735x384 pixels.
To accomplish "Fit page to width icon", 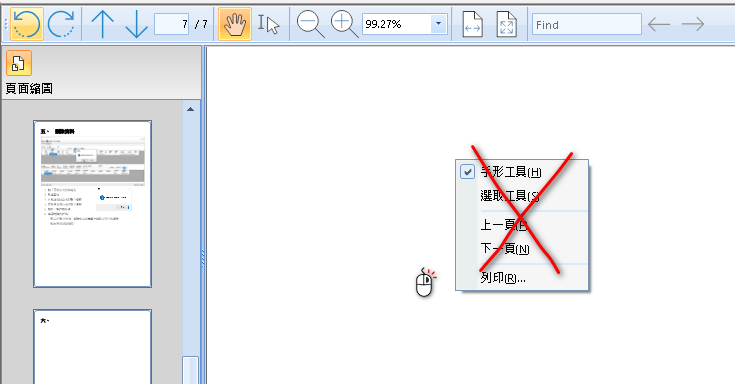I will click(x=472, y=24).
